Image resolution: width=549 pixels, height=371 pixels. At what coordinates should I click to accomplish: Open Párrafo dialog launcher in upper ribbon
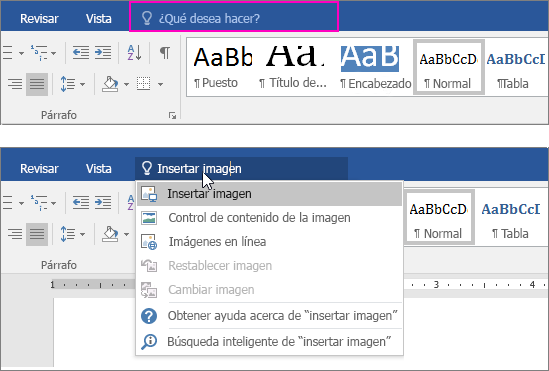coord(172,116)
